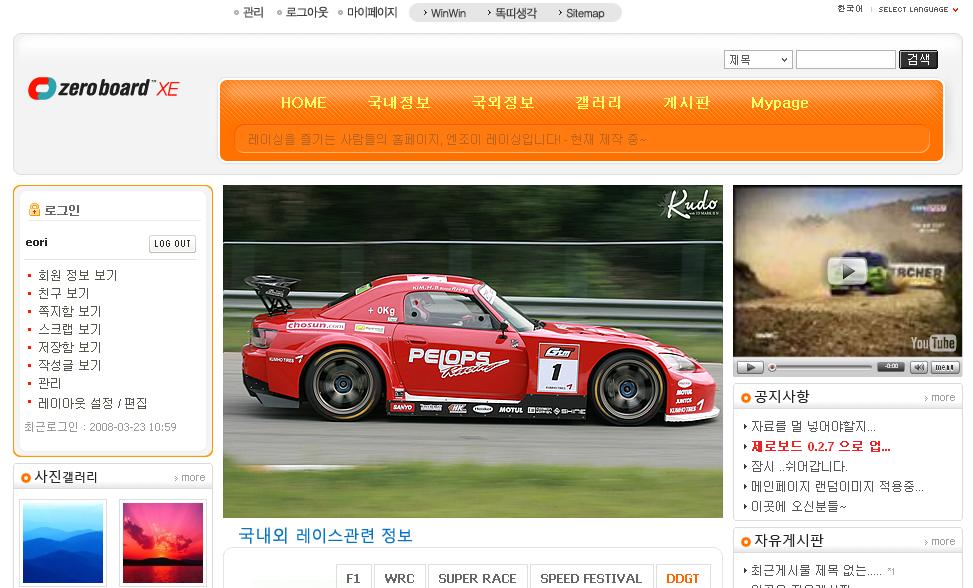Expand the 자유게시판 more link
The height and width of the screenshot is (588, 973).
pyautogui.click(x=939, y=541)
